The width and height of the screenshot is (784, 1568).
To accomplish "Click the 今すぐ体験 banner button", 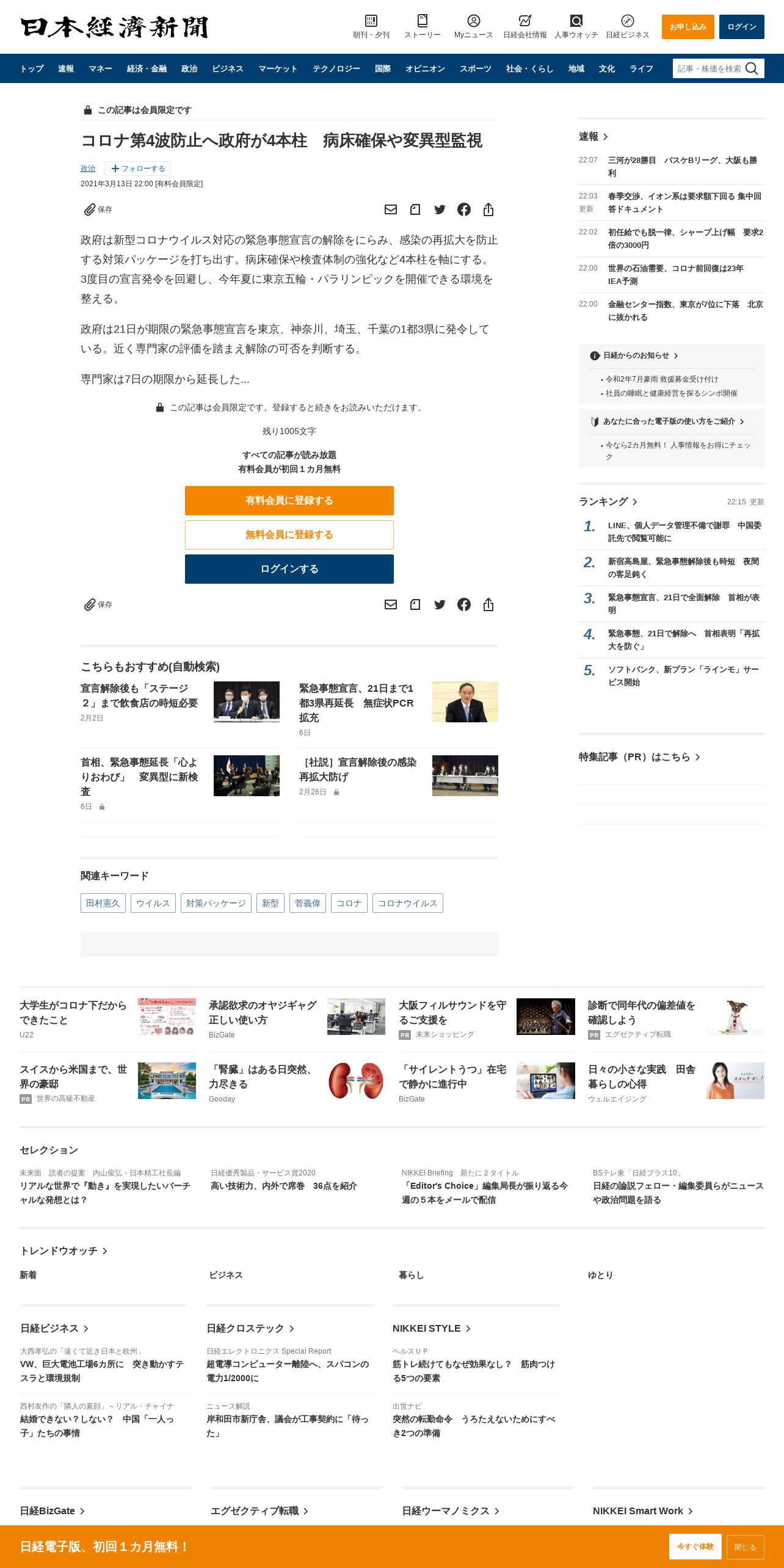I will (695, 1547).
